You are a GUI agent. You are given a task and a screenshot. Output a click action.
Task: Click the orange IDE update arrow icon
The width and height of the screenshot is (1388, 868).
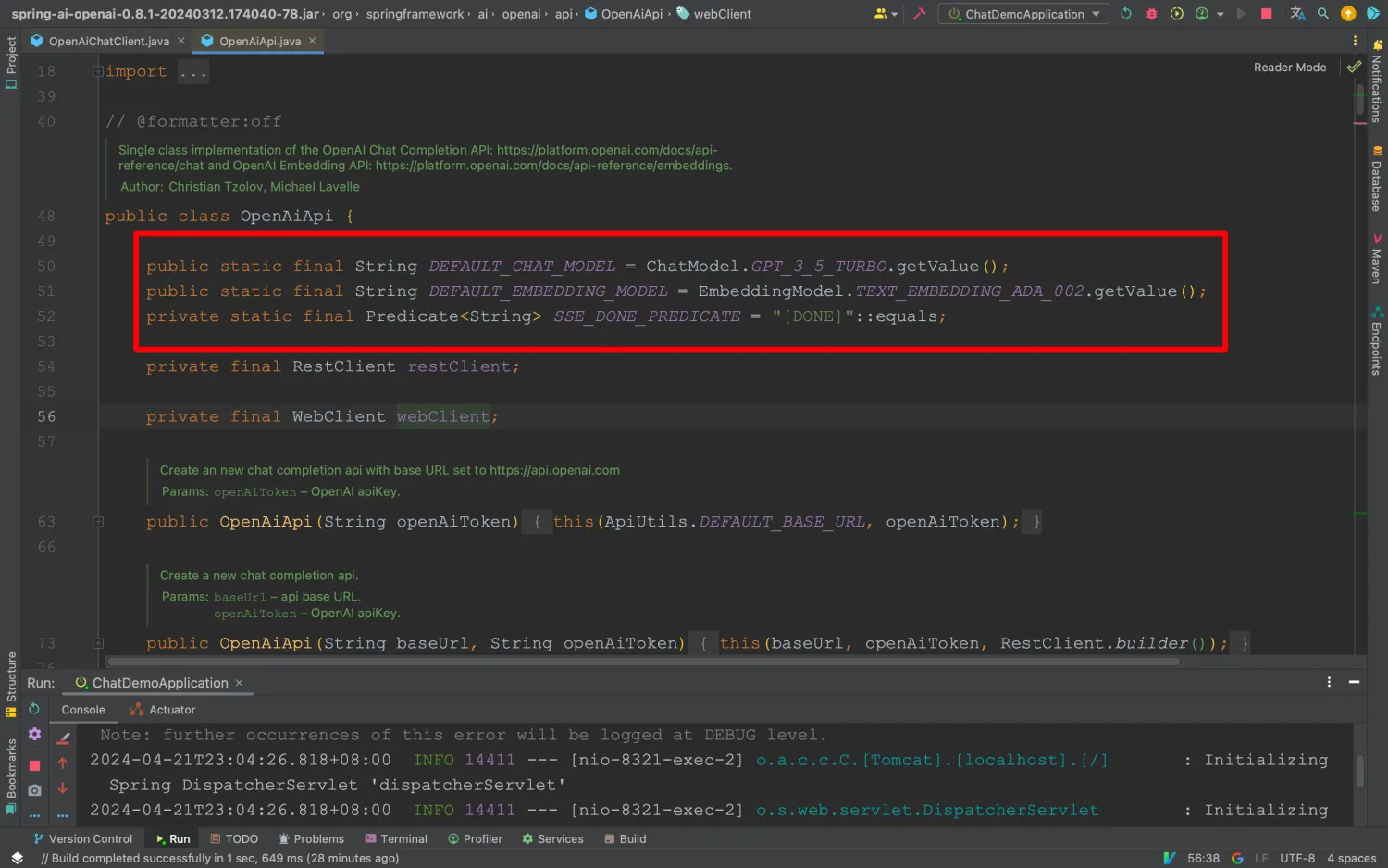coord(1348,14)
